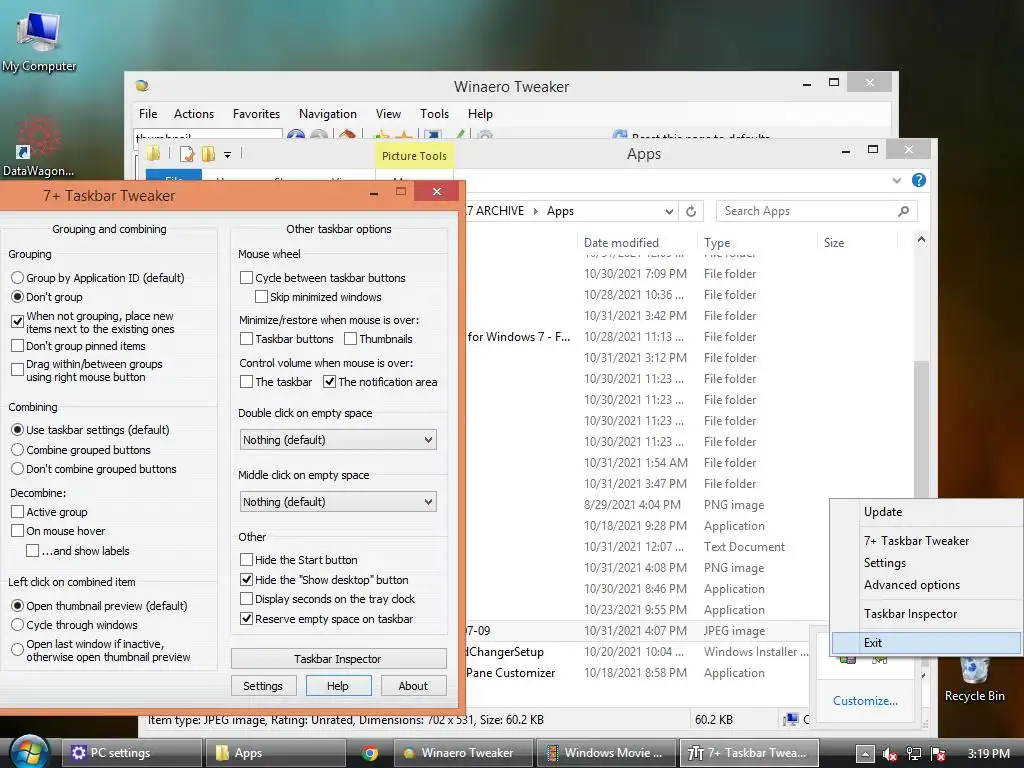The image size is (1024, 768).
Task: Open the taskbar clock showing 3:19 PM
Action: coord(988,754)
